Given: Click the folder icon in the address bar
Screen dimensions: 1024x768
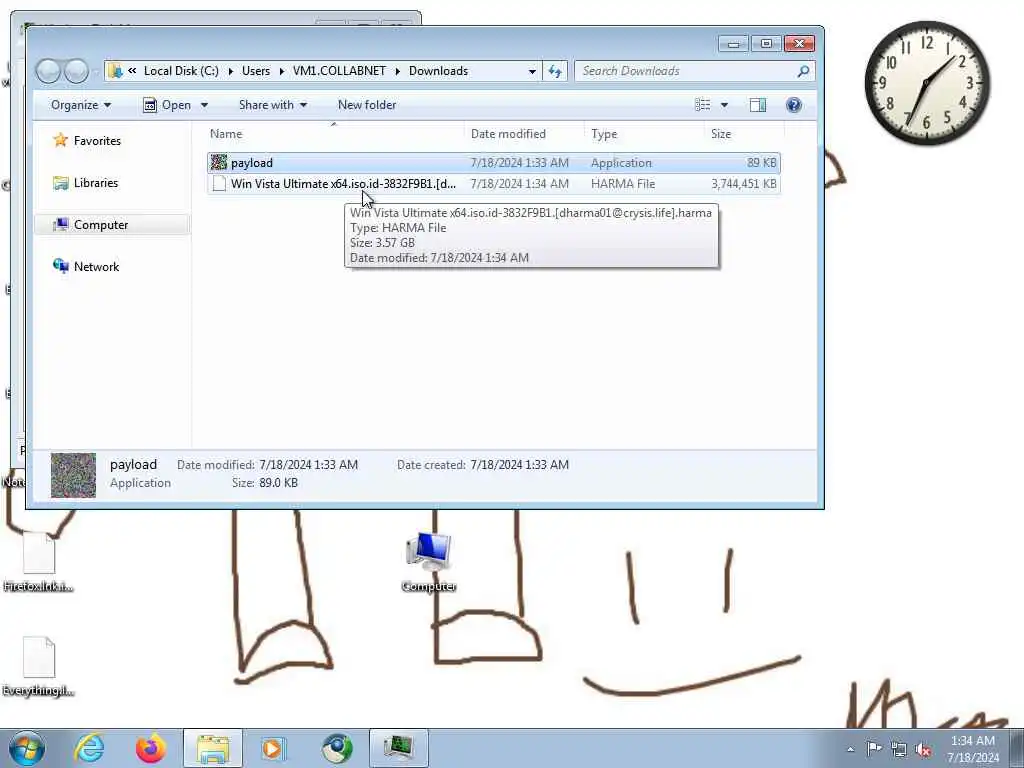Looking at the screenshot, I should click(x=115, y=71).
